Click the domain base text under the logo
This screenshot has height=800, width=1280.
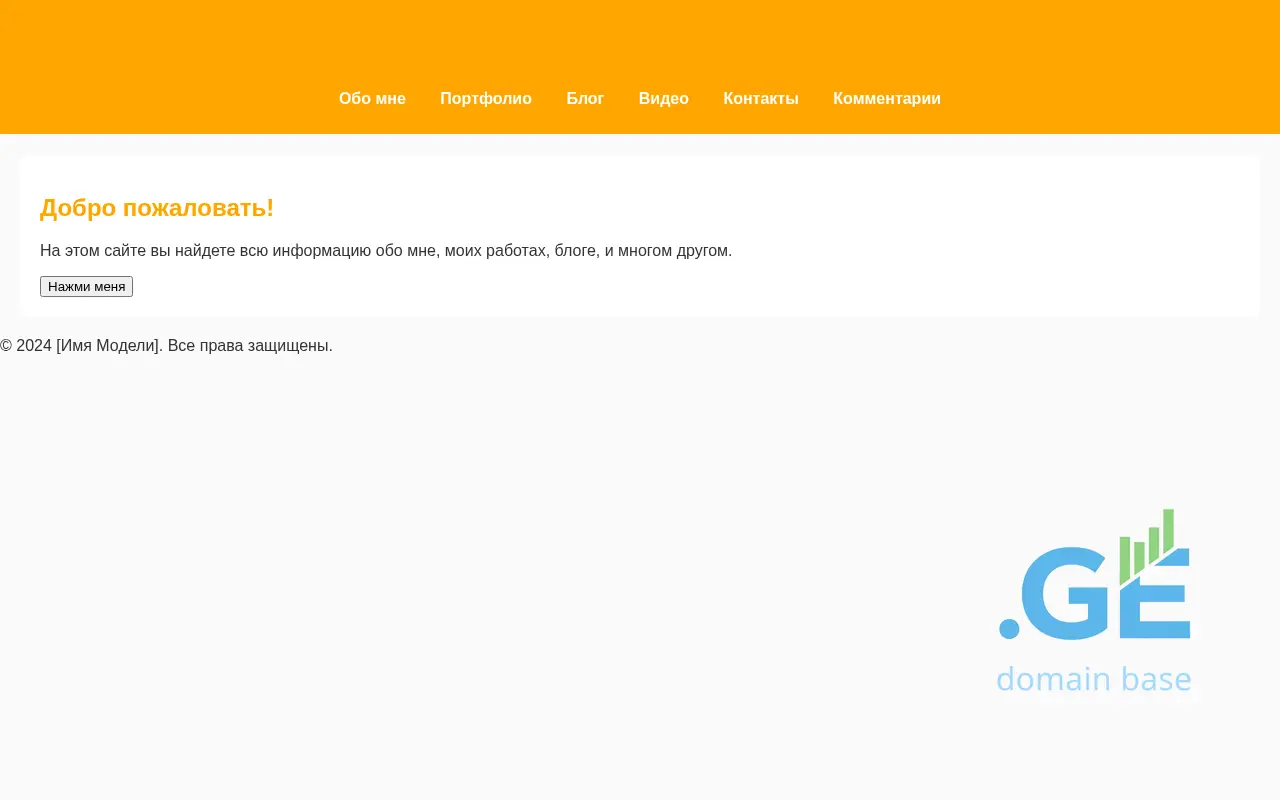pyautogui.click(x=1094, y=679)
